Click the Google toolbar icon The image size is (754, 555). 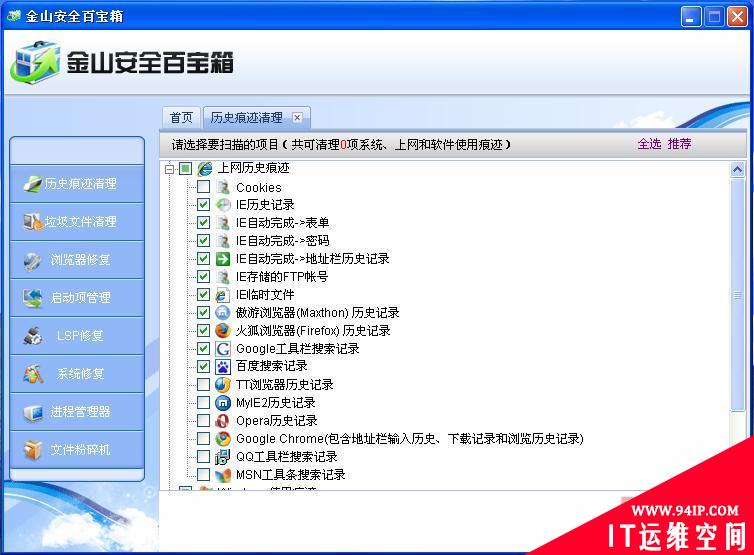tap(223, 349)
